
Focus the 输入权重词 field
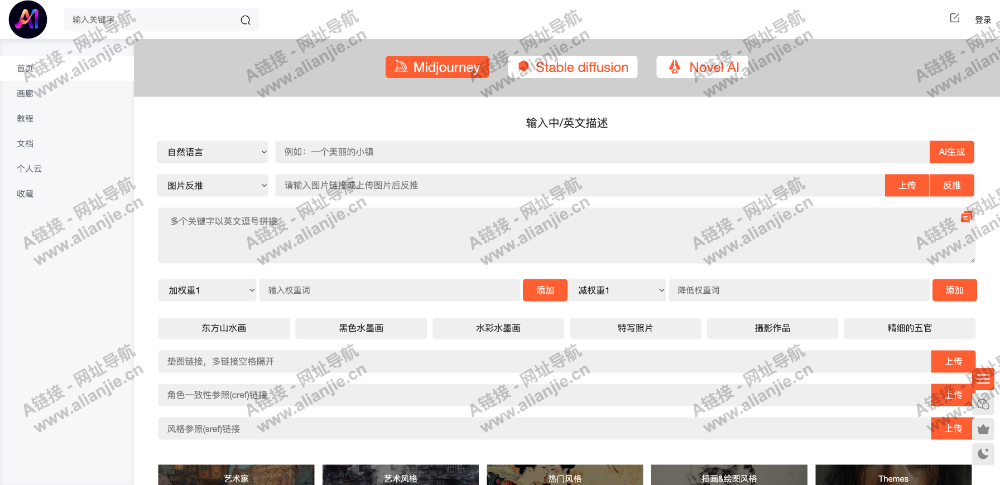coord(390,290)
